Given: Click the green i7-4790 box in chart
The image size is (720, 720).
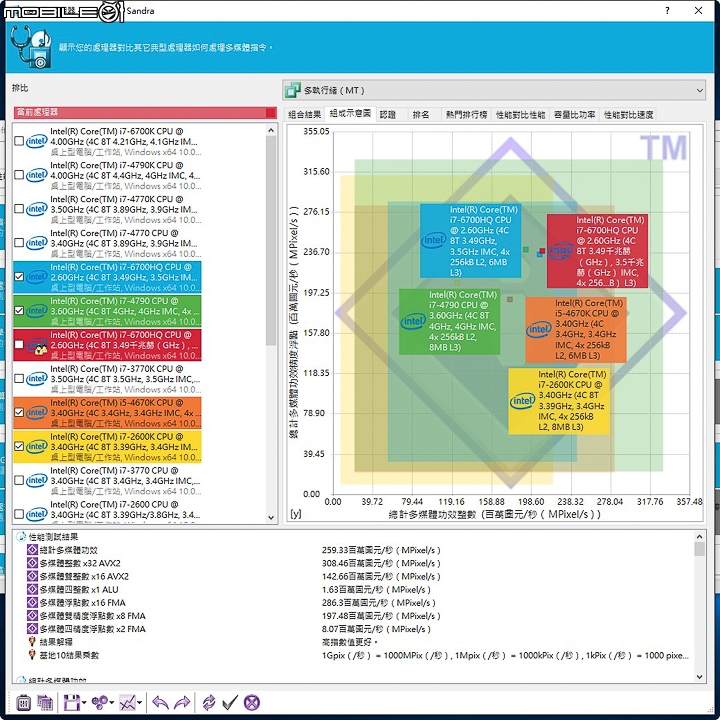Looking at the screenshot, I should [449, 321].
